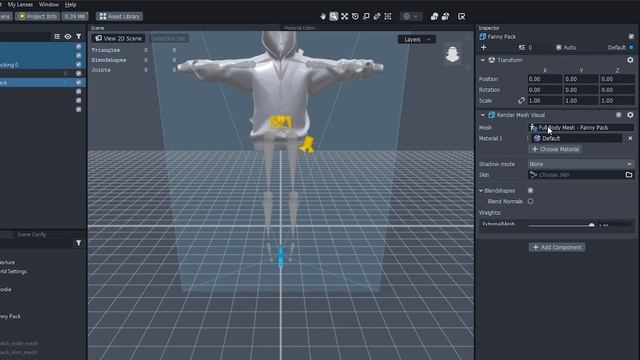Collapse the Render Mesh Visual section
The width and height of the screenshot is (640, 360).
[x=483, y=115]
